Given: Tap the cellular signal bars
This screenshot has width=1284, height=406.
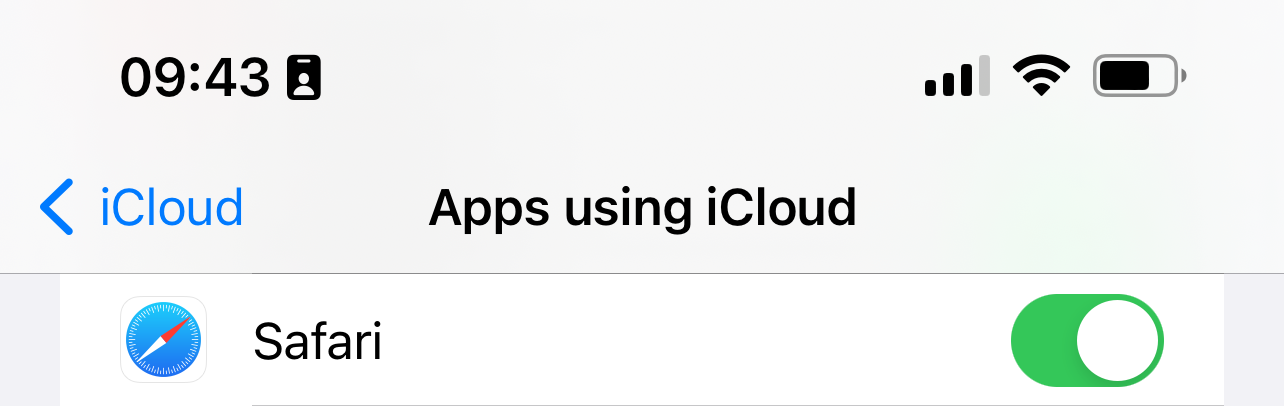Looking at the screenshot, I should pos(957,77).
